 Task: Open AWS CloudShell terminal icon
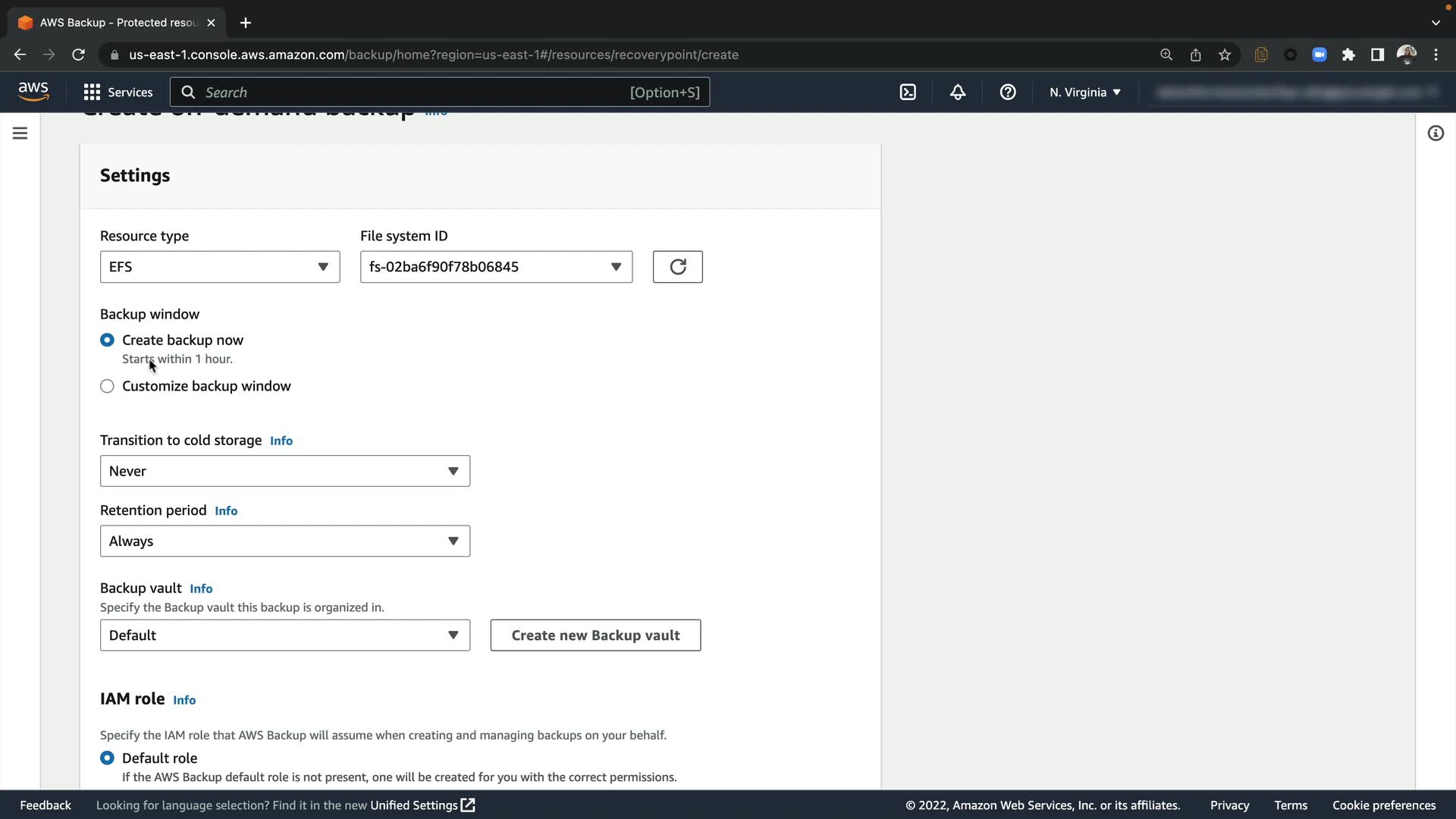pos(908,93)
